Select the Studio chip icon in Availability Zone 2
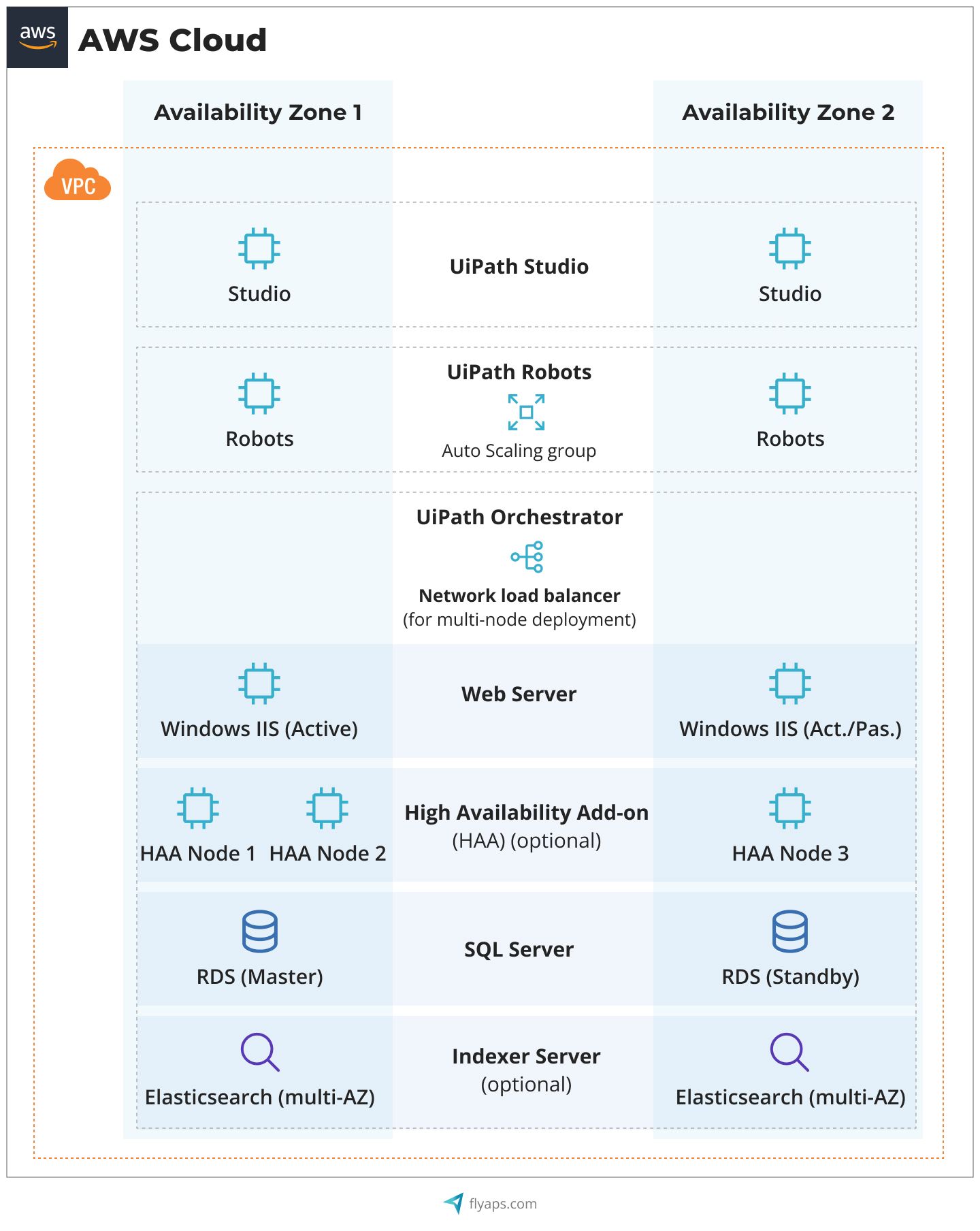This screenshot has width=980, height=1231. [x=790, y=248]
